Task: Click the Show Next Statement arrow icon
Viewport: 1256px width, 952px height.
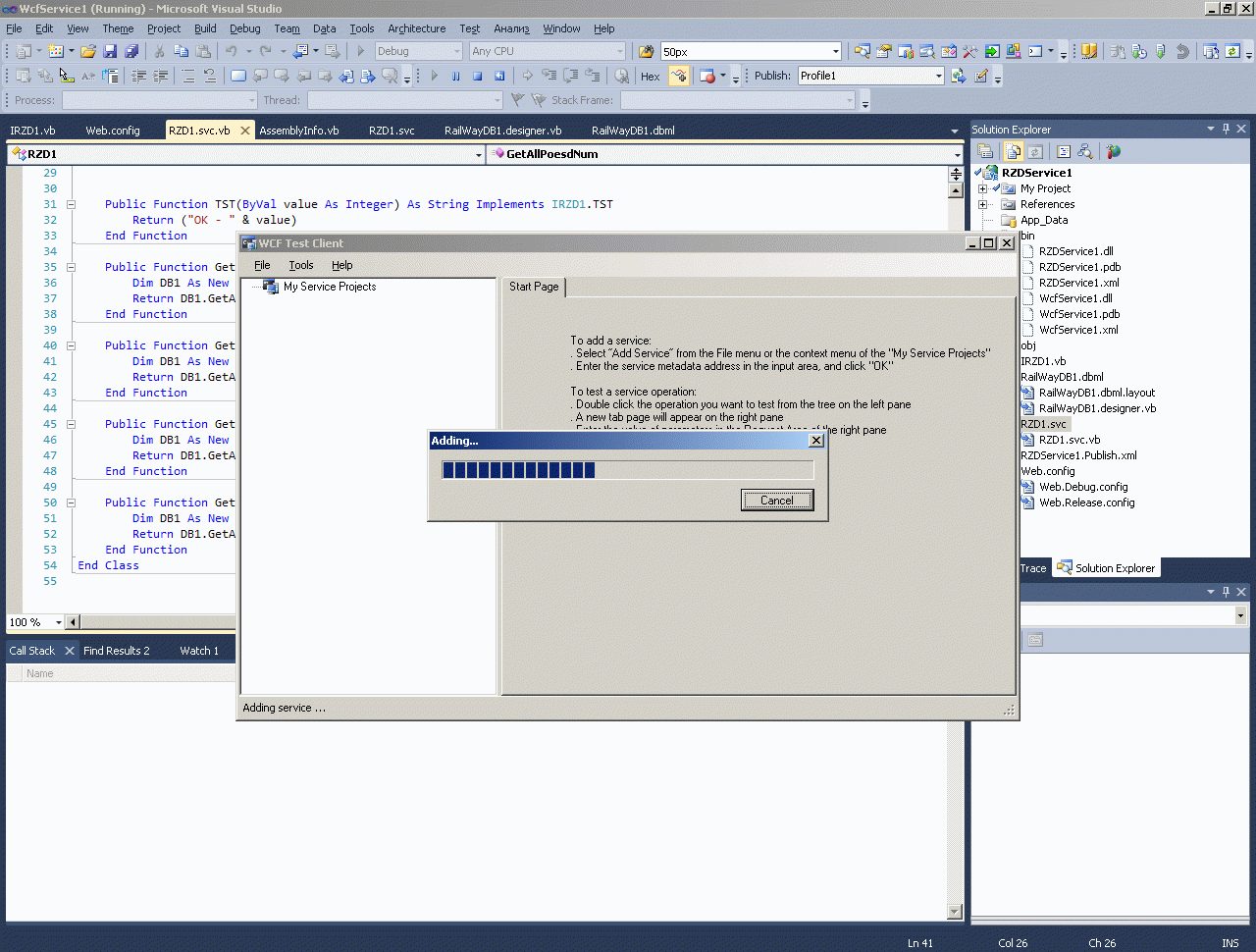Action: point(527,76)
